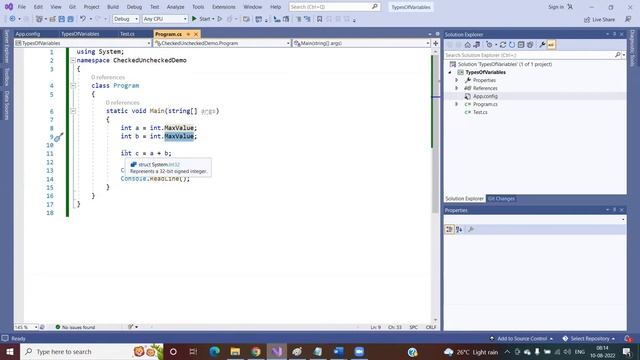Refresh Solution Explorer icon

(x=512, y=45)
